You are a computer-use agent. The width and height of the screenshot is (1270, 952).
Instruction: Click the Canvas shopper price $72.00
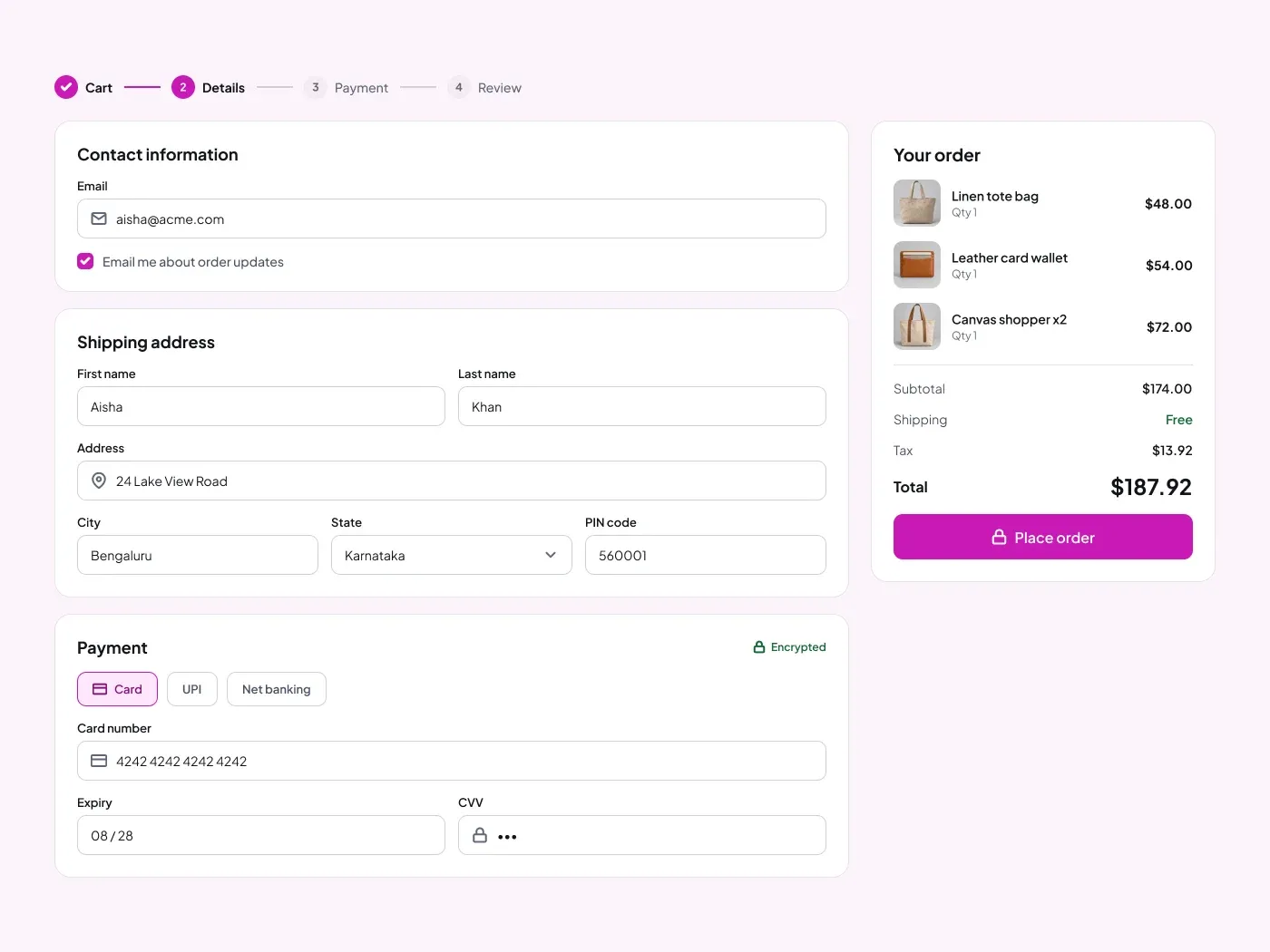point(1169,327)
